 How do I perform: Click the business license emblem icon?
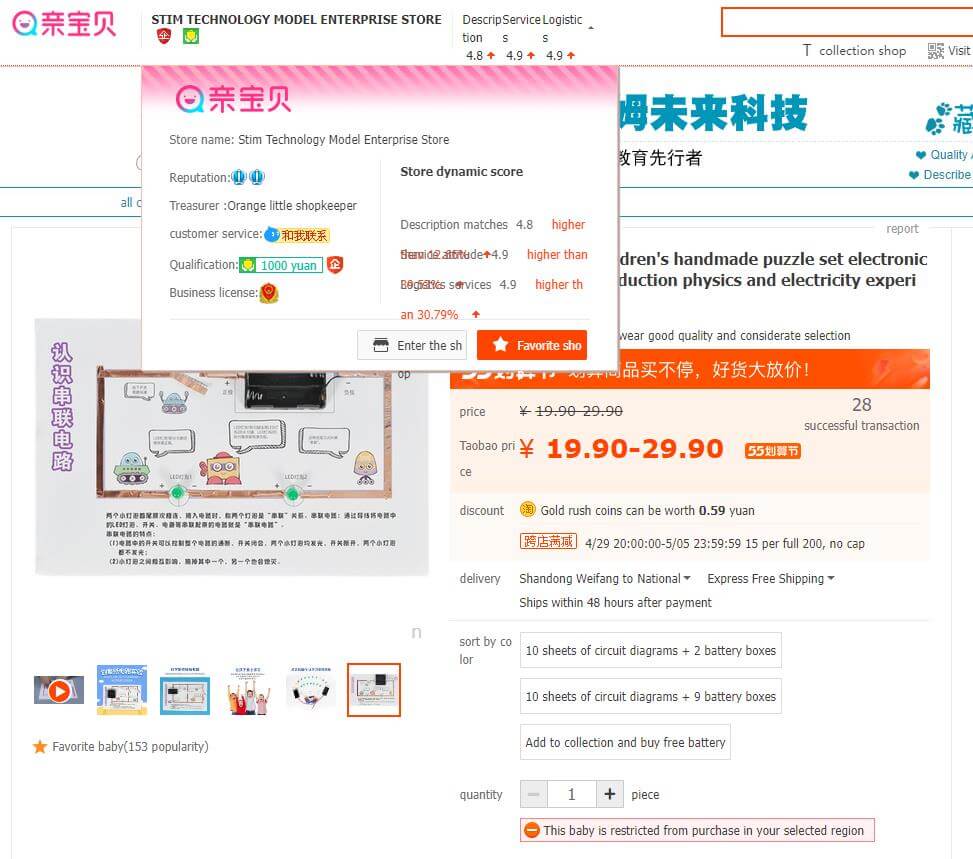tap(269, 293)
